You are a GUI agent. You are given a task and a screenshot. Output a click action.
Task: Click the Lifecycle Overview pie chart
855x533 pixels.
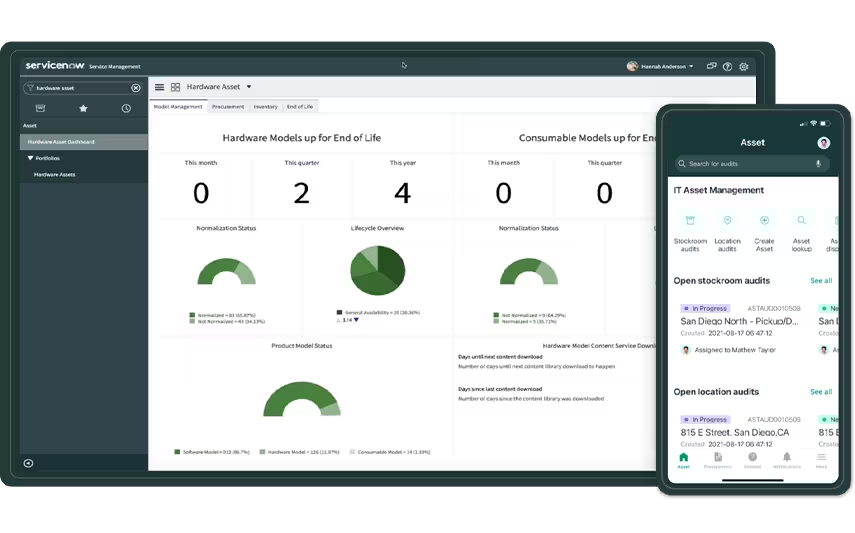[377, 270]
